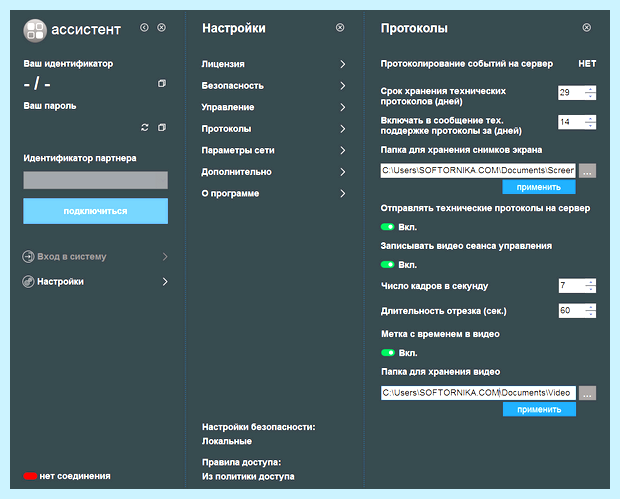Close the ассистент main panel
This screenshot has width=620, height=499.
[x=161, y=27]
